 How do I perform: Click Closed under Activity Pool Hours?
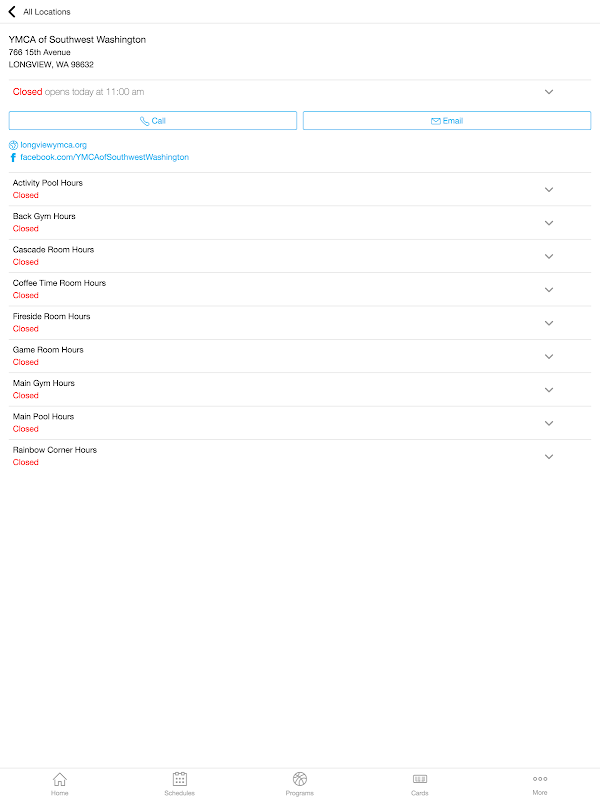(26, 195)
